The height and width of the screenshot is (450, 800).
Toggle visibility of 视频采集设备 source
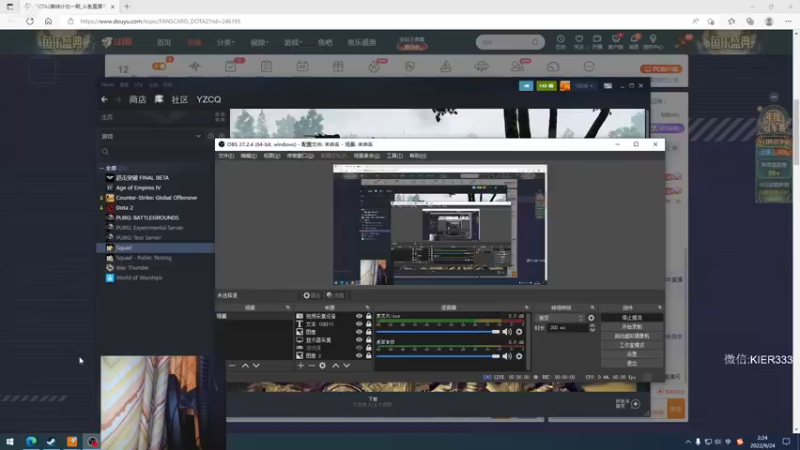[x=359, y=316]
